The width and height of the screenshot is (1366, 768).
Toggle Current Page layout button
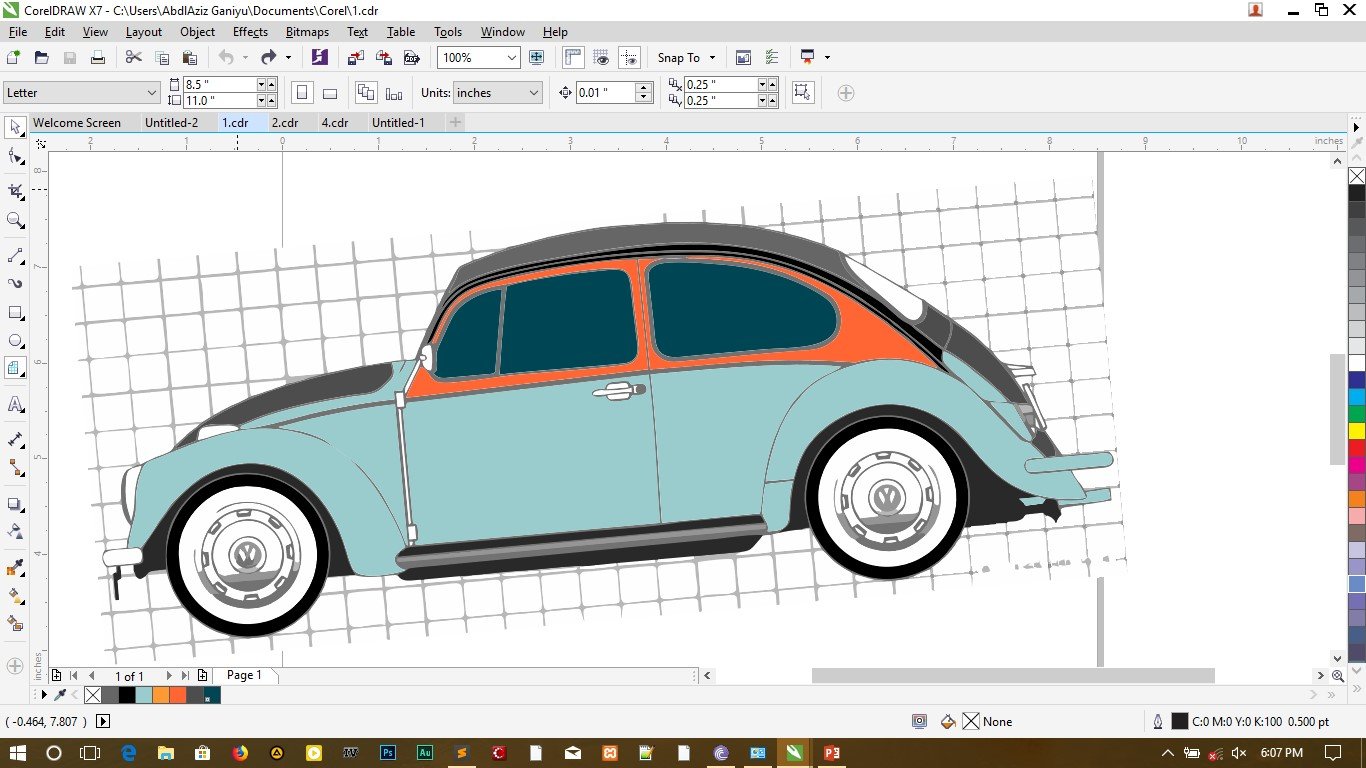[x=394, y=93]
